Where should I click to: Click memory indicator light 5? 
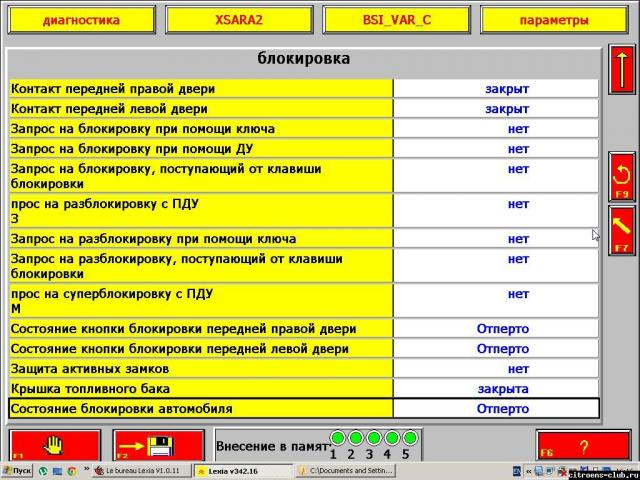pyautogui.click(x=409, y=438)
